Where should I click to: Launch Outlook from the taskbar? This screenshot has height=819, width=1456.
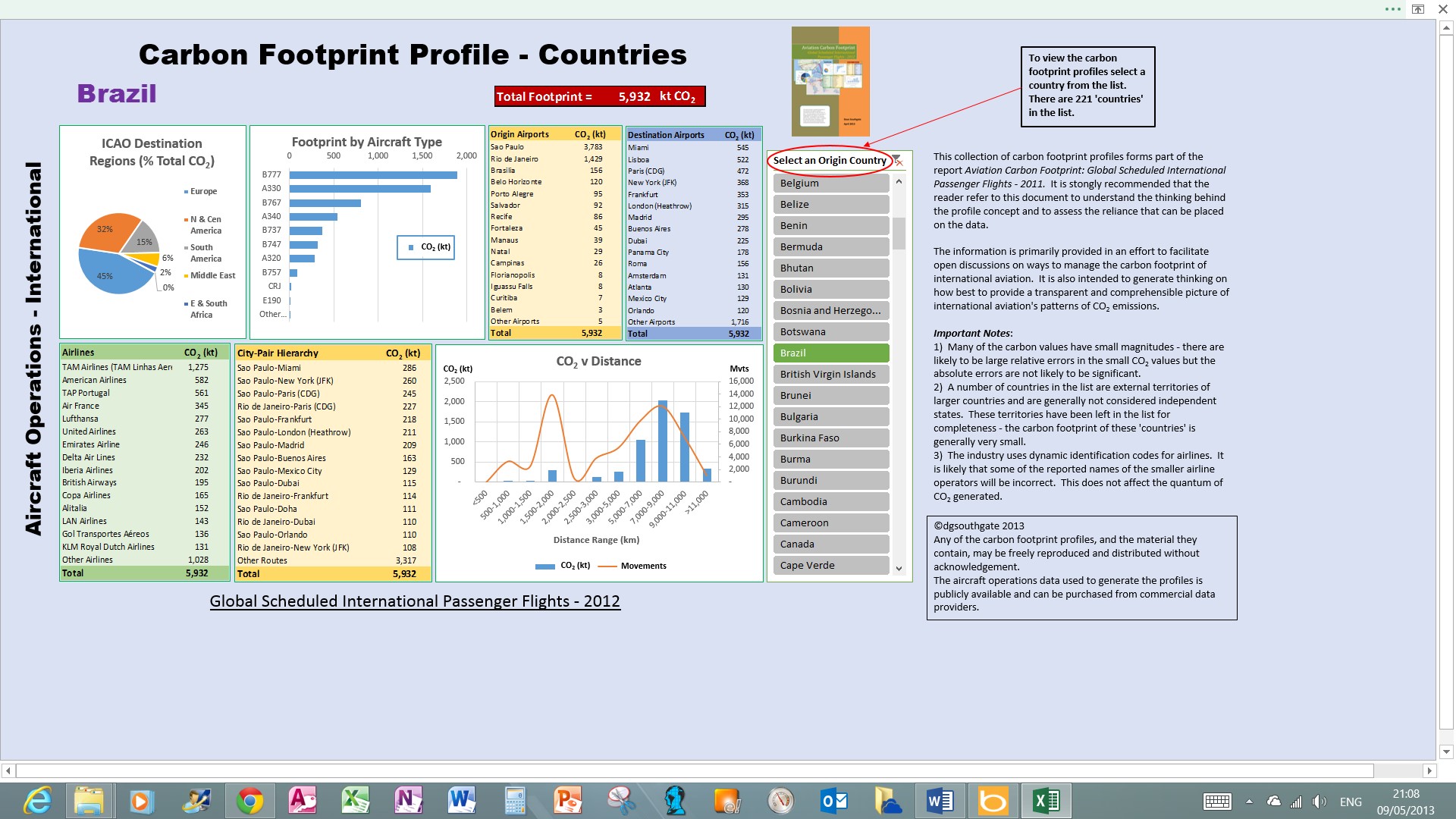pyautogui.click(x=834, y=801)
